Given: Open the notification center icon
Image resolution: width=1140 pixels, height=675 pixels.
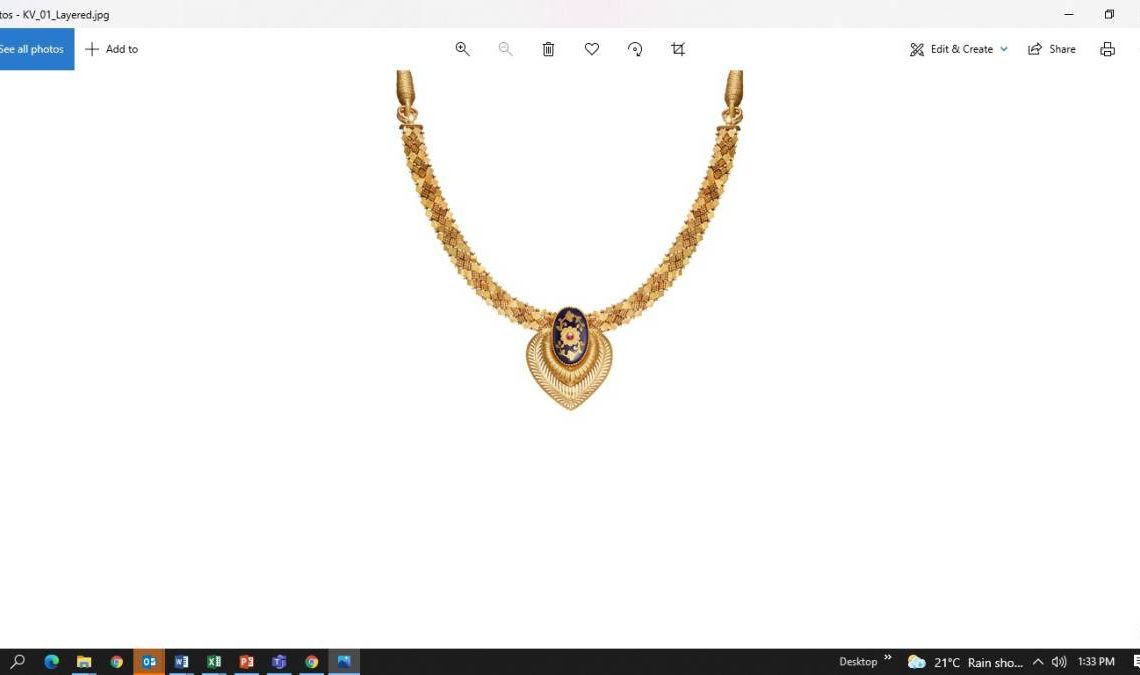Looking at the screenshot, I should pyautogui.click(x=1136, y=661).
